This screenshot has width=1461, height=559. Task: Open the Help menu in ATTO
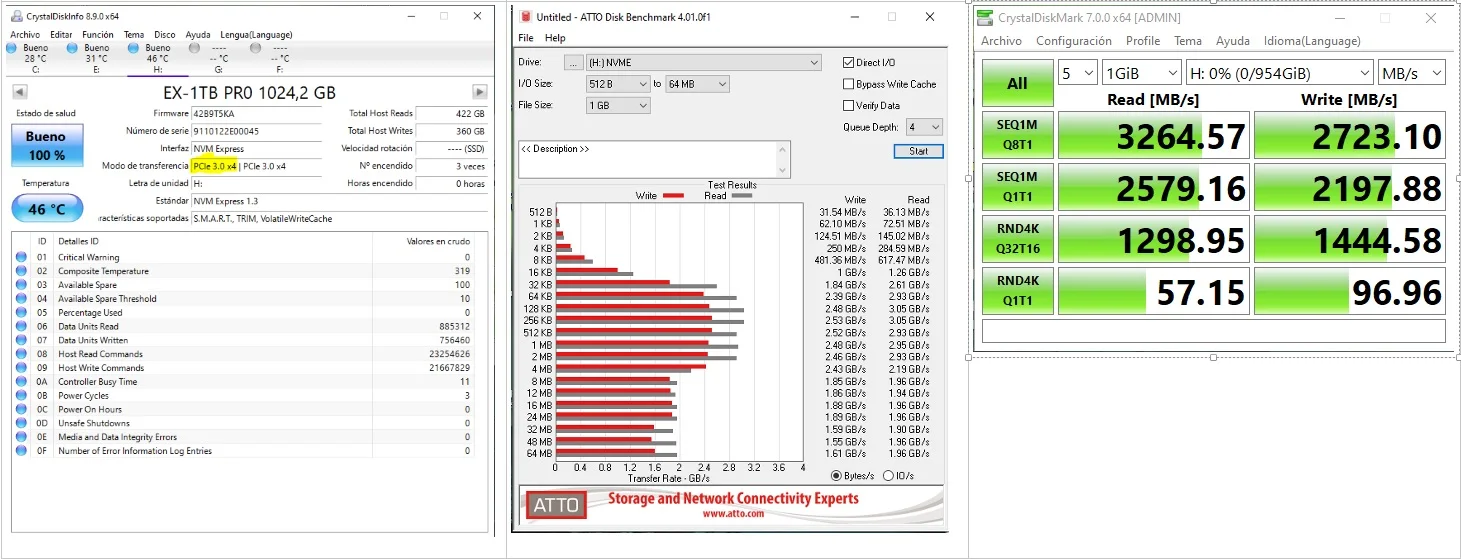[555, 38]
